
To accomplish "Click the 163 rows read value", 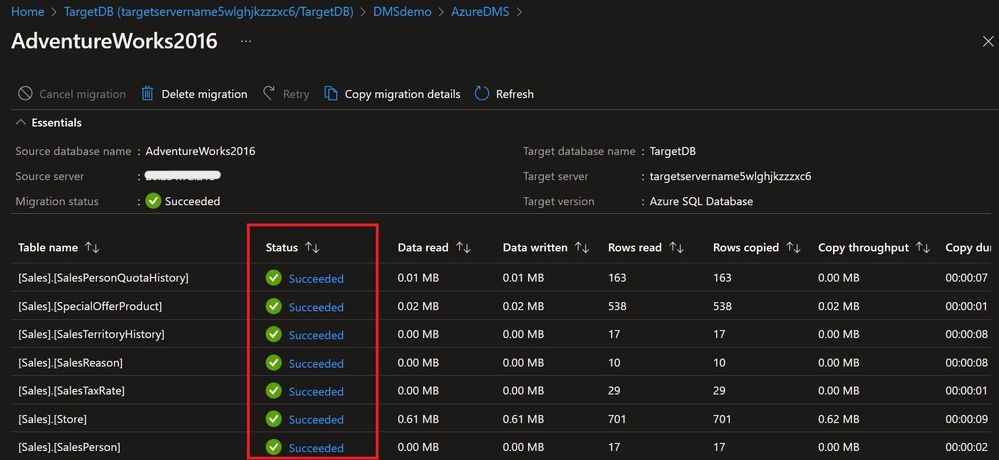I will tap(617, 278).
